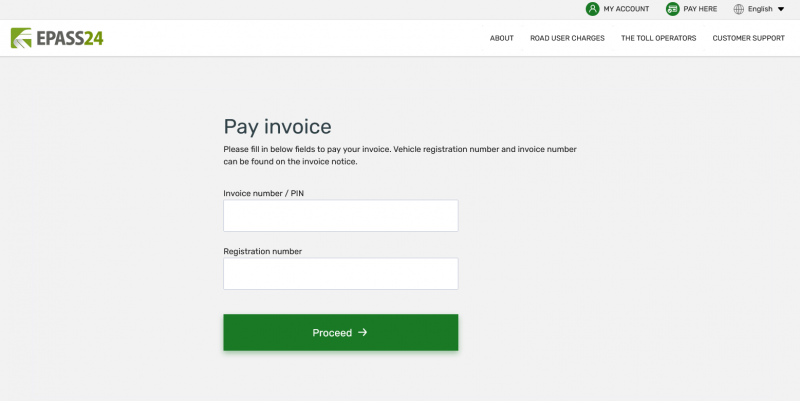The width and height of the screenshot is (800, 401).
Task: Go to The Toll Operators page
Action: (658, 38)
